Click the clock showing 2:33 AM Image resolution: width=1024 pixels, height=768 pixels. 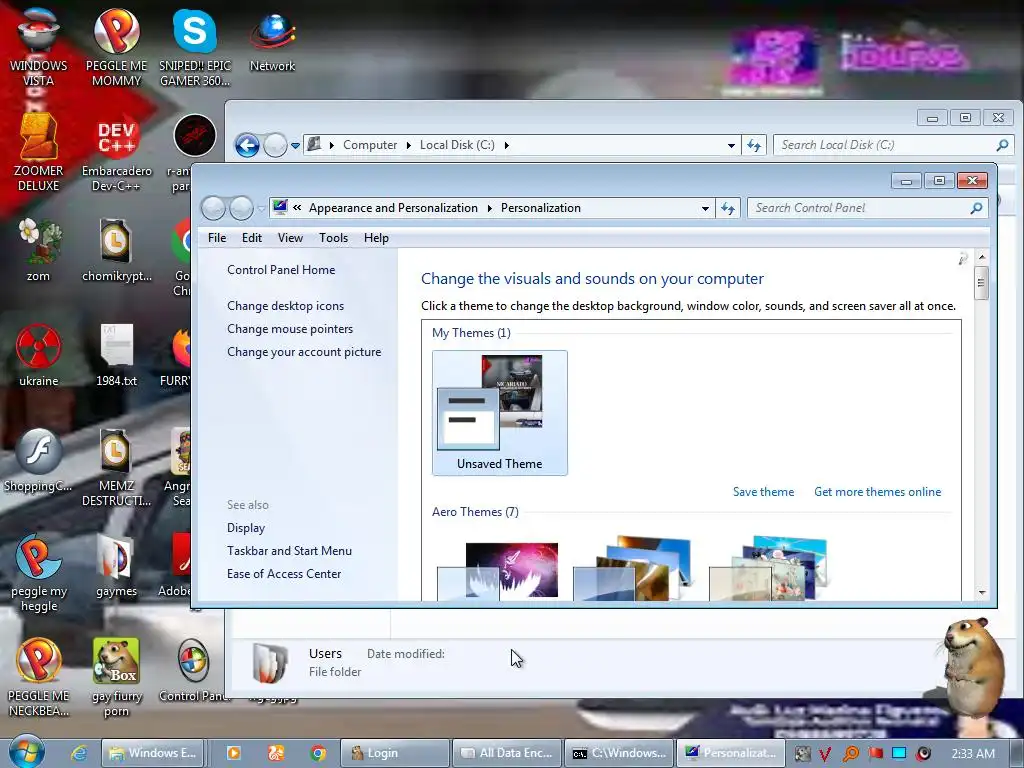point(973,754)
